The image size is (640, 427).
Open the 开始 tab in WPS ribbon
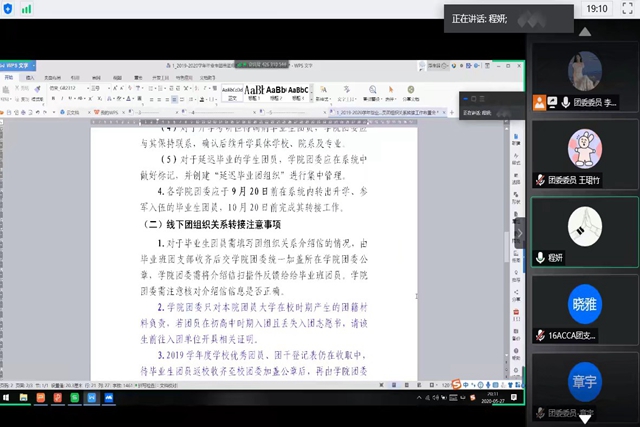(10, 76)
